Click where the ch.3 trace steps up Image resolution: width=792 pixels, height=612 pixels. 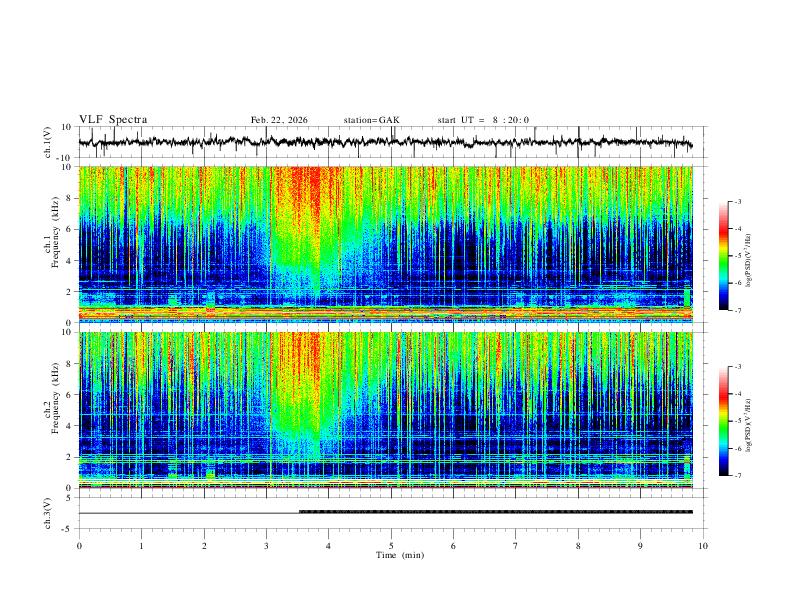pos(300,512)
